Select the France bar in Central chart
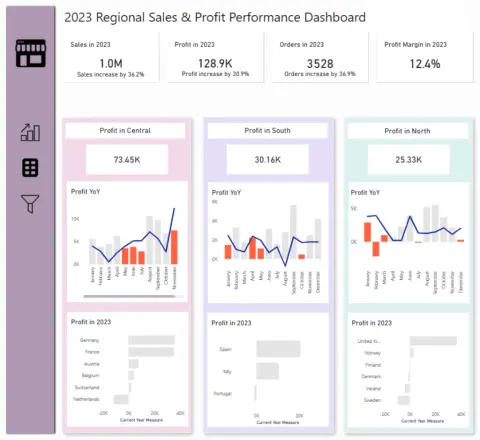 [151, 352]
